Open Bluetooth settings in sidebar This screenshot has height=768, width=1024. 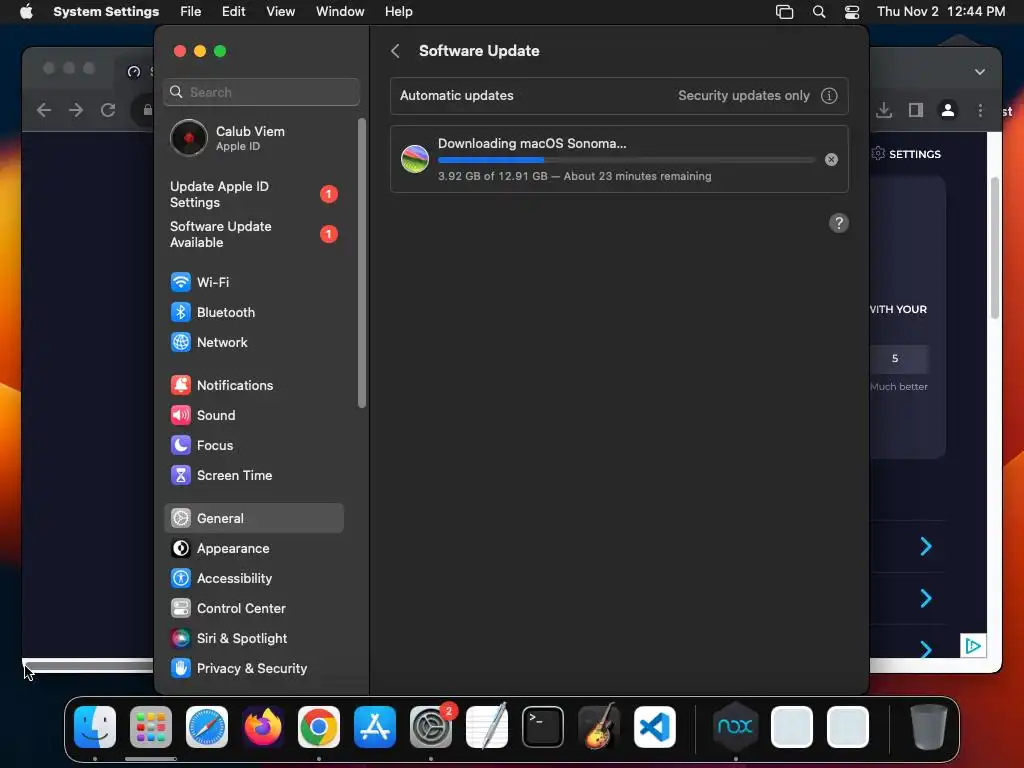click(253, 312)
